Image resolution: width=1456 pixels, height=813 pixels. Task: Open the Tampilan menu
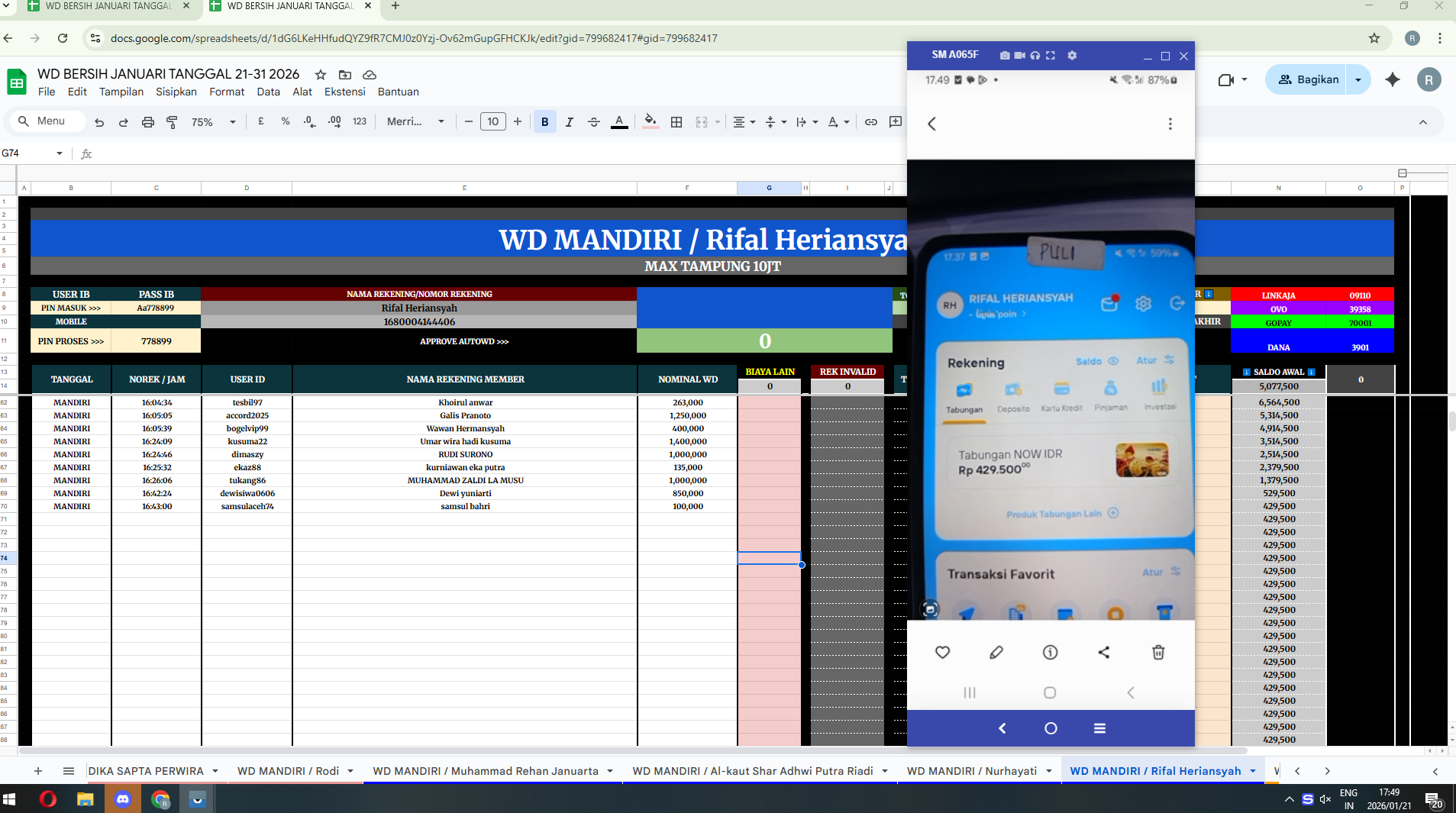point(121,92)
